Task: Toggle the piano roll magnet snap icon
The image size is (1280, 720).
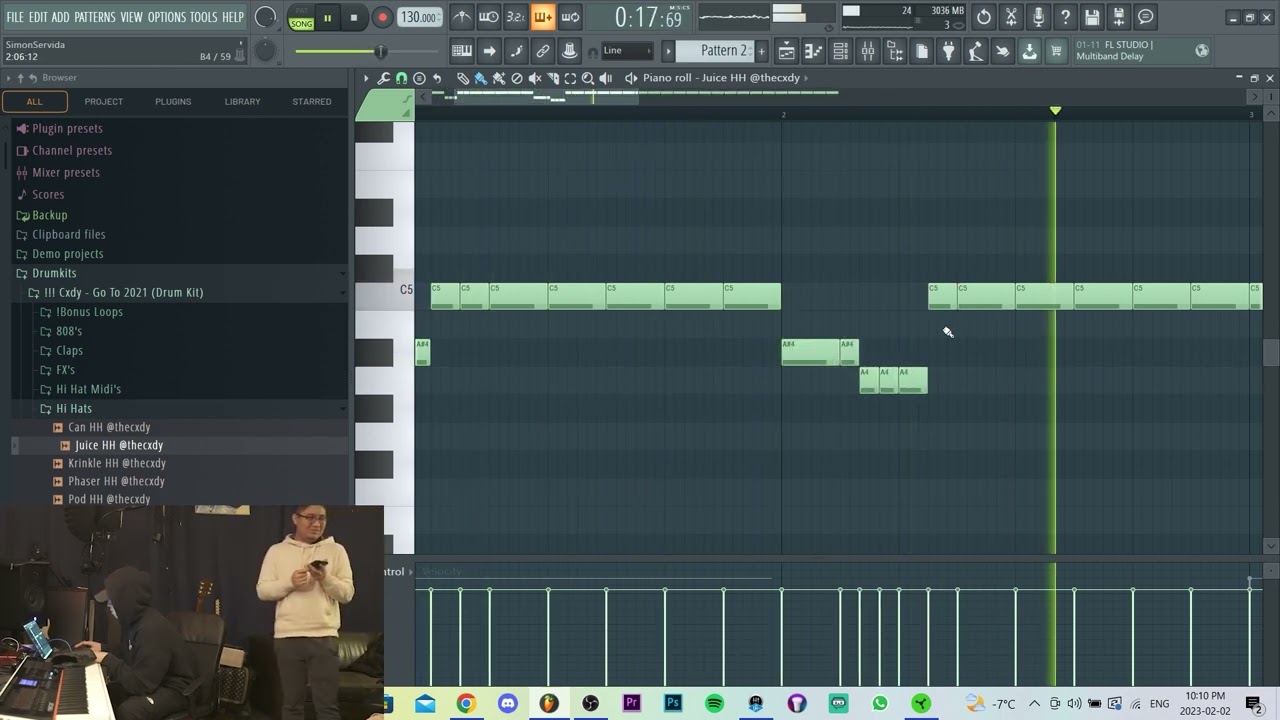Action: point(402,78)
